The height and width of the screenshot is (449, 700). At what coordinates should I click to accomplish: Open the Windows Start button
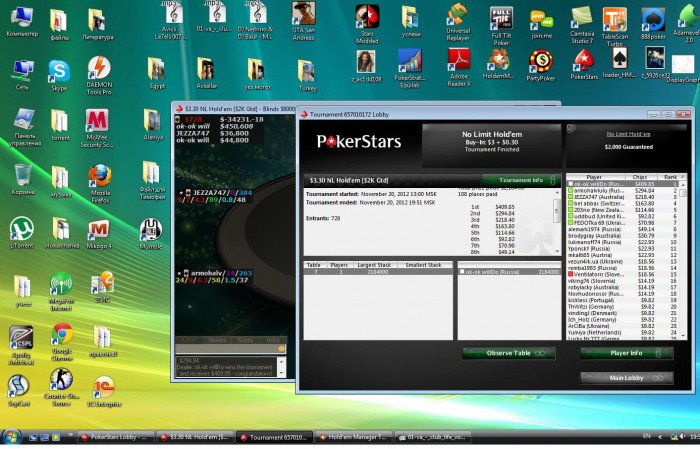[x=11, y=437]
